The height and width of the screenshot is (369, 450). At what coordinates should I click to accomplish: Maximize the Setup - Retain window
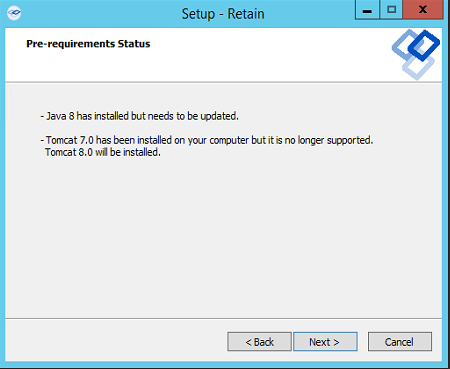click(x=391, y=10)
